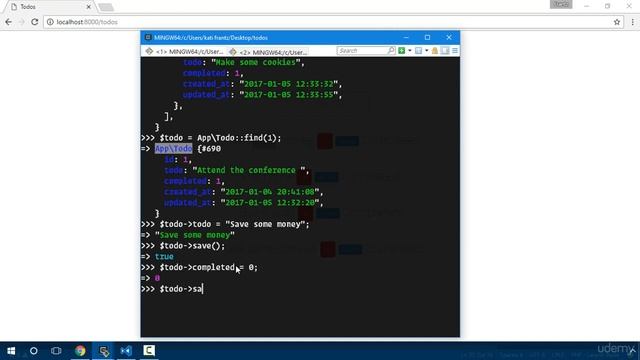Click the "Attend the conference" string
The height and width of the screenshot is (360, 640).
pos(249,170)
